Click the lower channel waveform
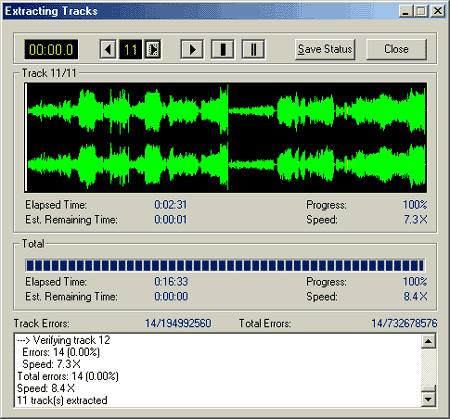Screen dimensions: 450x419 (x=227, y=165)
